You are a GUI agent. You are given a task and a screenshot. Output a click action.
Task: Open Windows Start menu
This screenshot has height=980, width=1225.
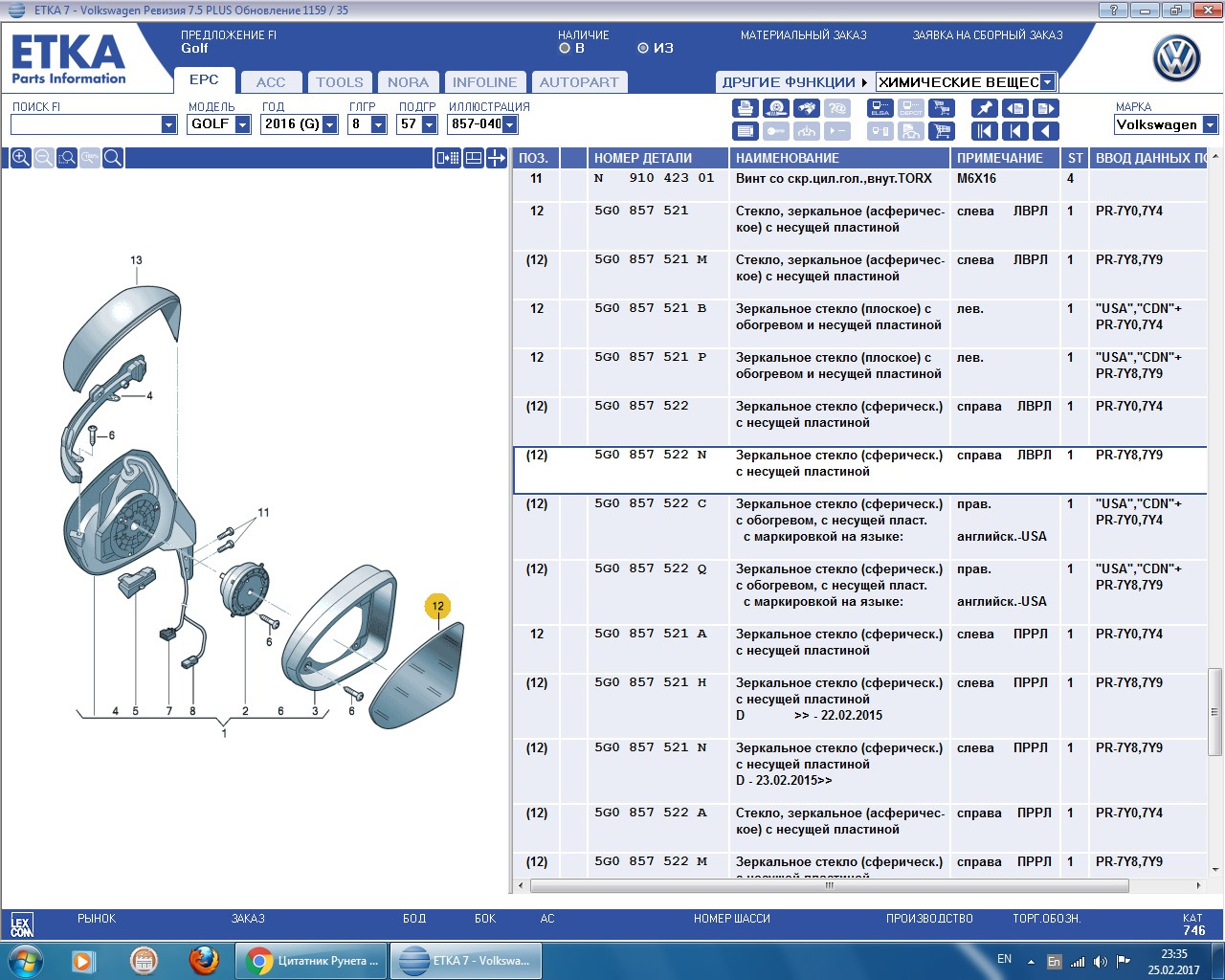pyautogui.click(x=26, y=960)
